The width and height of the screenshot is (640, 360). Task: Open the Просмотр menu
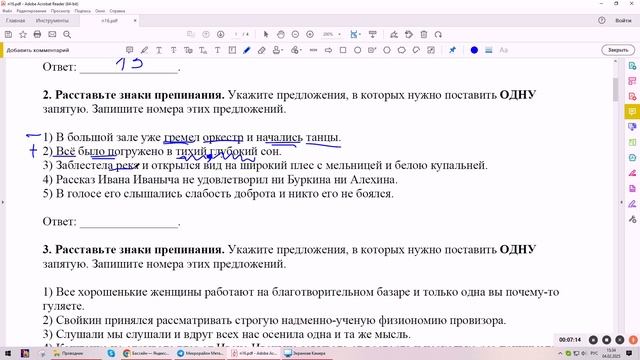click(60, 11)
